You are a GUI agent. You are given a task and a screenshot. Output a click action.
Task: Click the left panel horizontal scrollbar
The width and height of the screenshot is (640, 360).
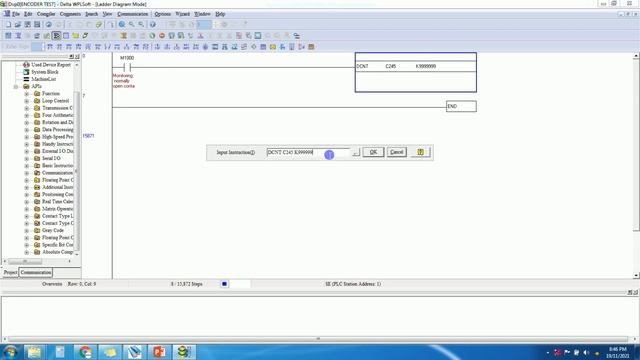tap(37, 261)
